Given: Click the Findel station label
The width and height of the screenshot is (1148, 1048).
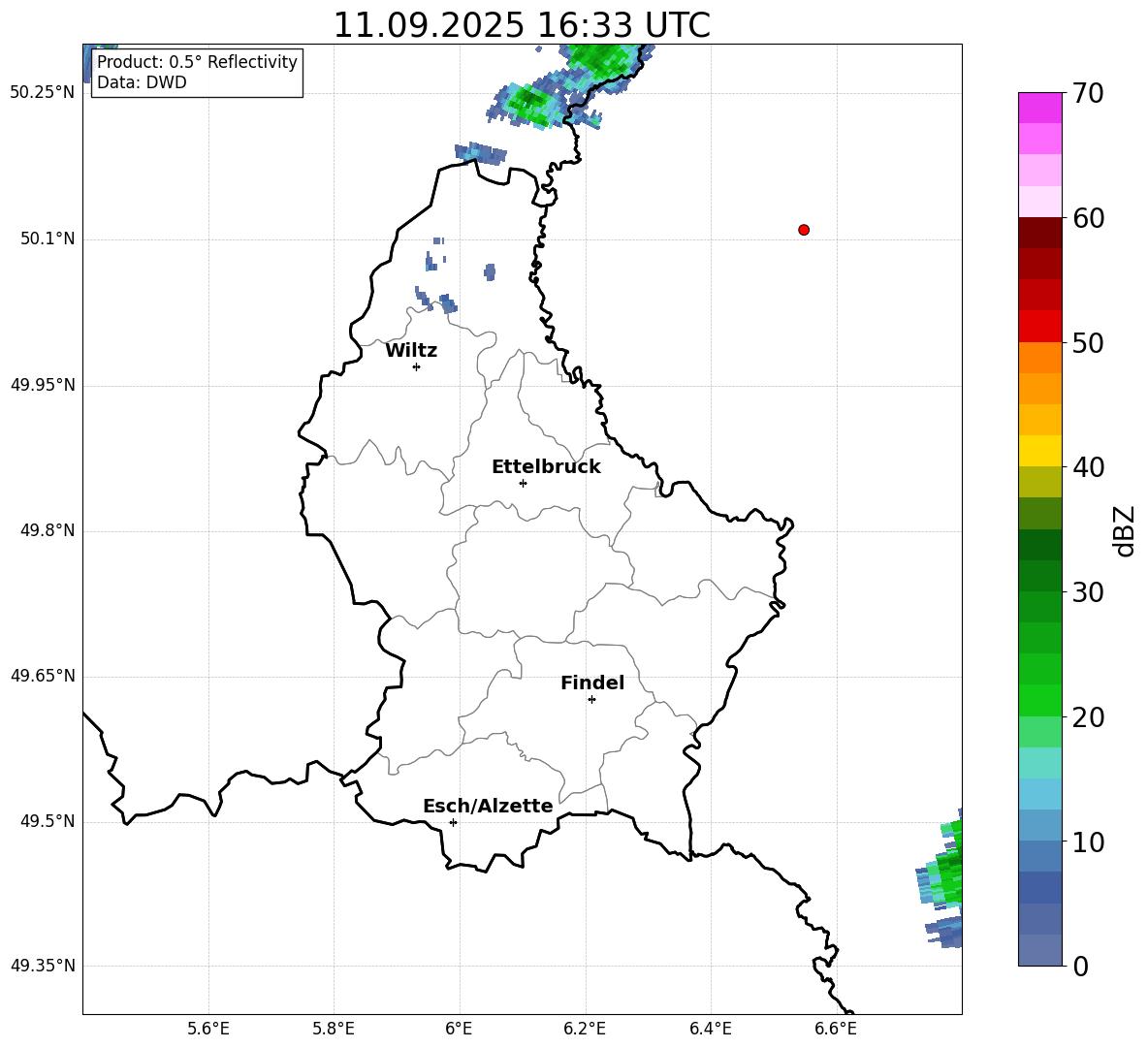Looking at the screenshot, I should click(x=592, y=683).
